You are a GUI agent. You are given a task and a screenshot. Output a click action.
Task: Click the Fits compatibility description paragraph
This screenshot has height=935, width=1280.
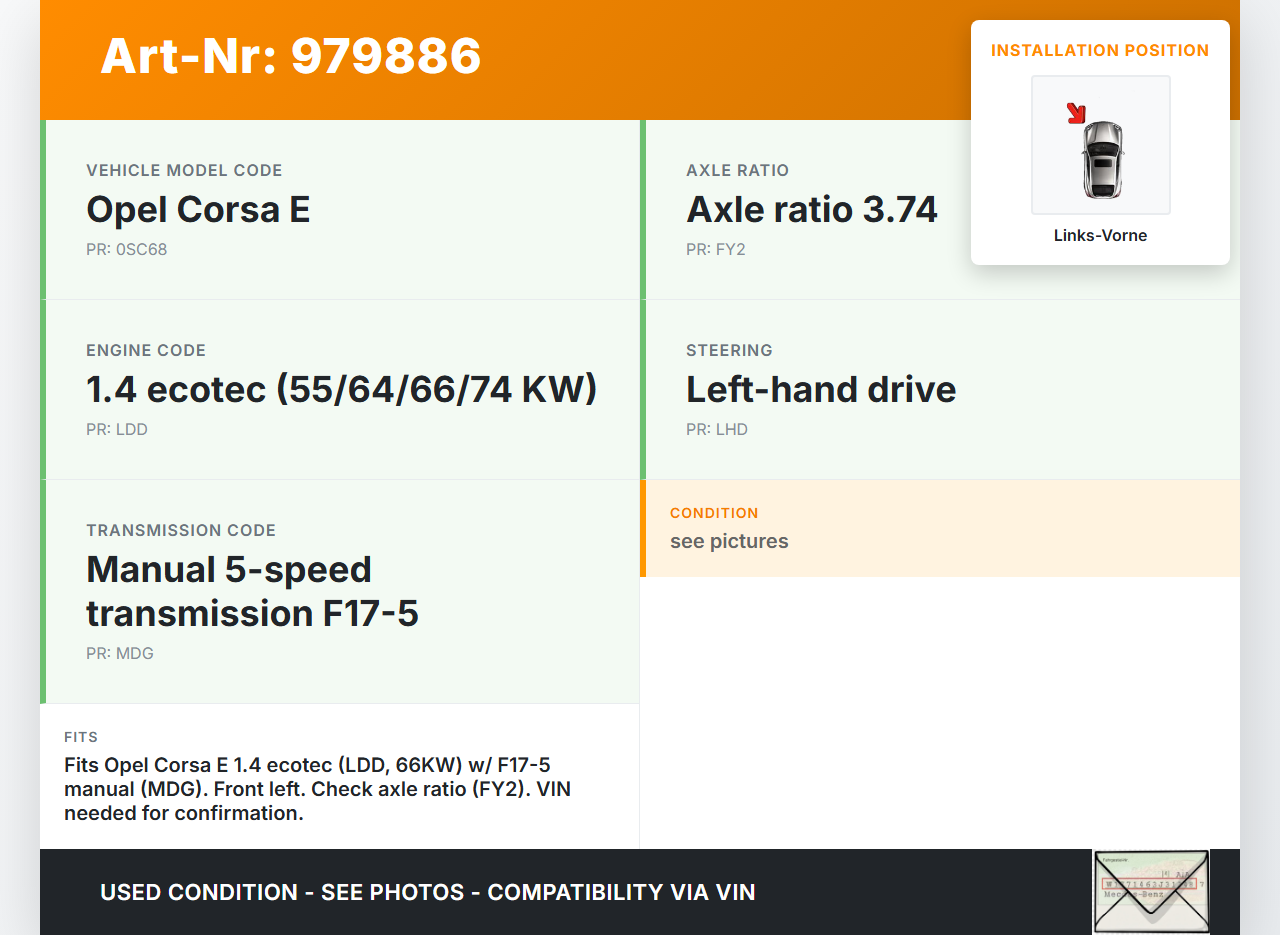click(x=317, y=789)
